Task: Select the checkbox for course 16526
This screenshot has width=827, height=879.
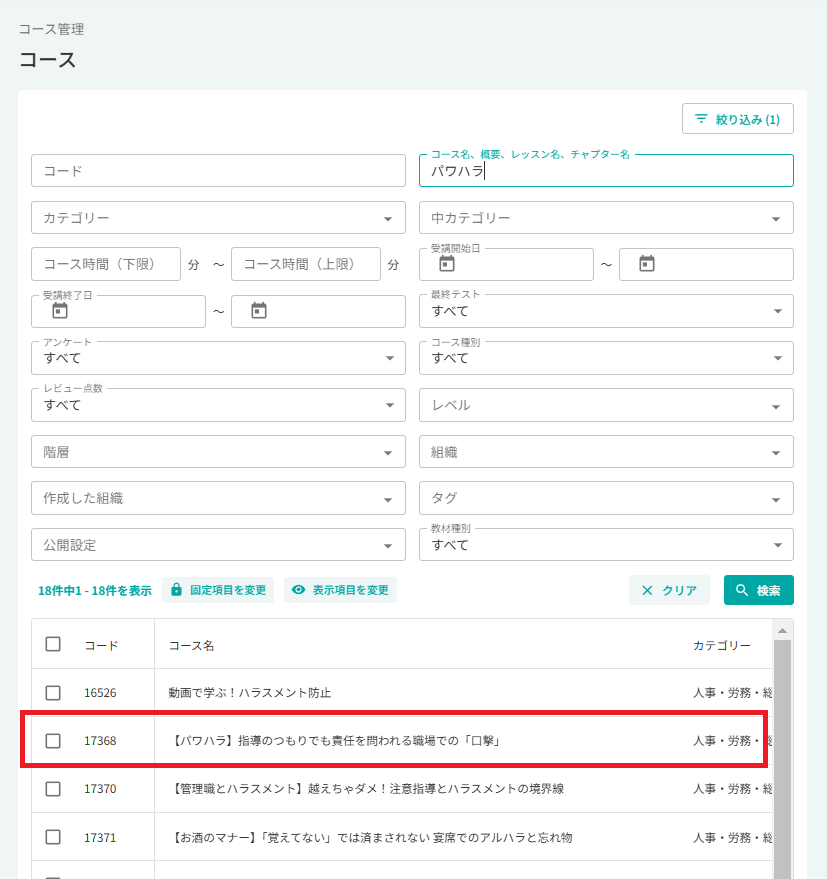Action: click(53, 693)
